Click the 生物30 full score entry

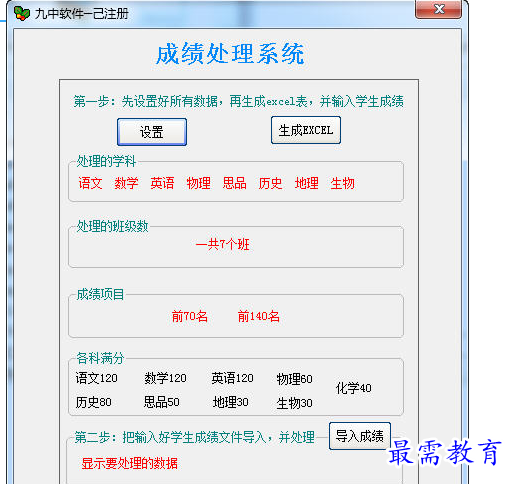294,403
